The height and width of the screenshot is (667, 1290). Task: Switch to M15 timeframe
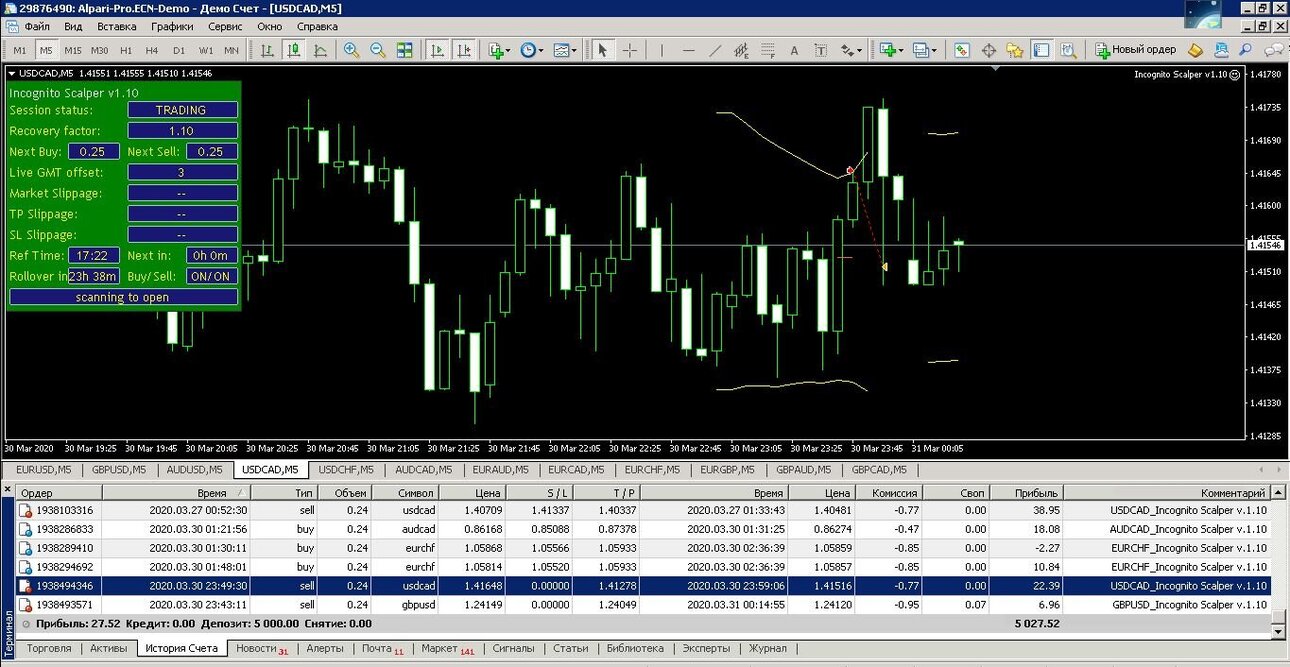coord(73,50)
